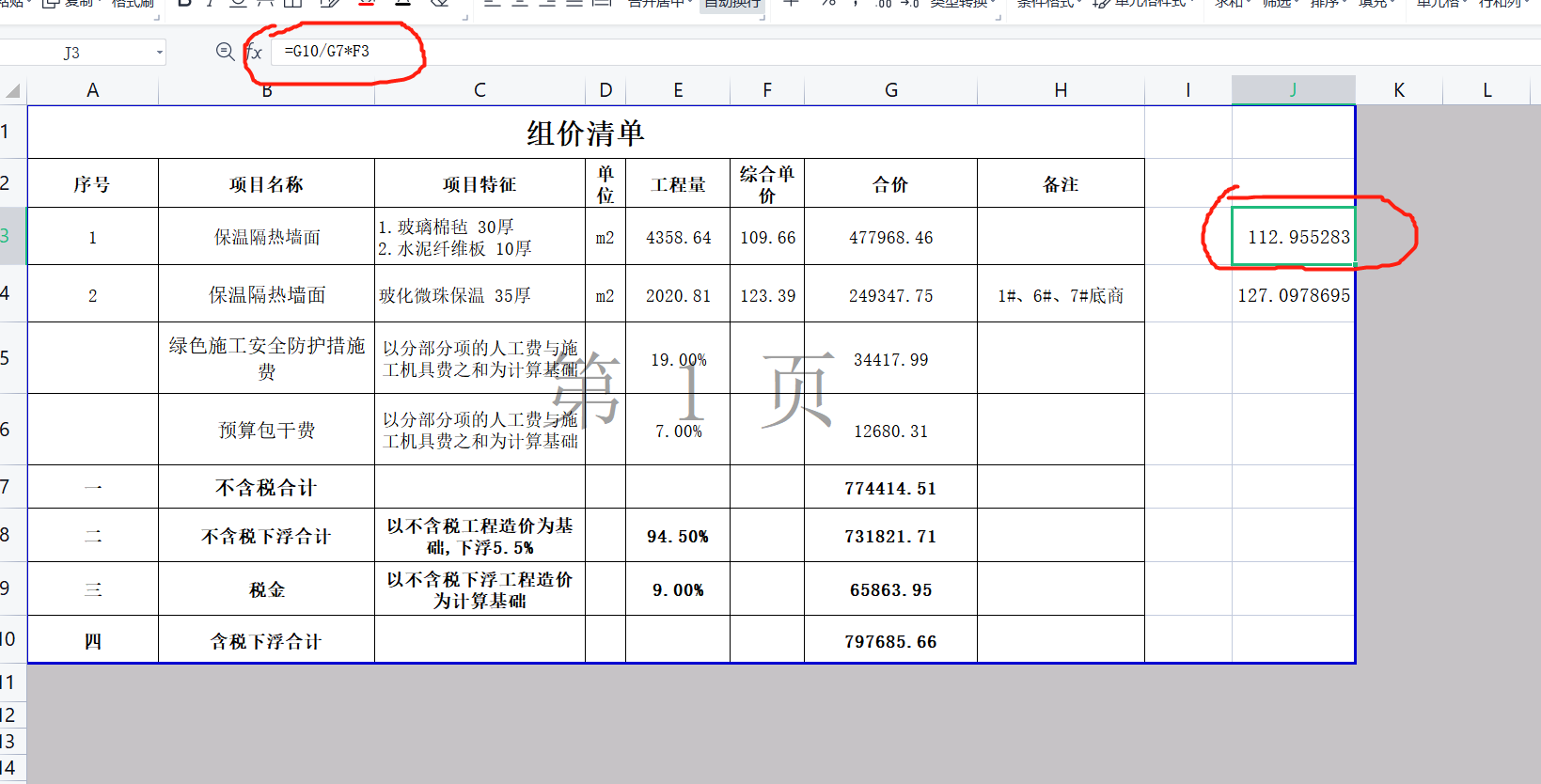Click cell with value 109.66
The width and height of the screenshot is (1541, 784).
(767, 238)
